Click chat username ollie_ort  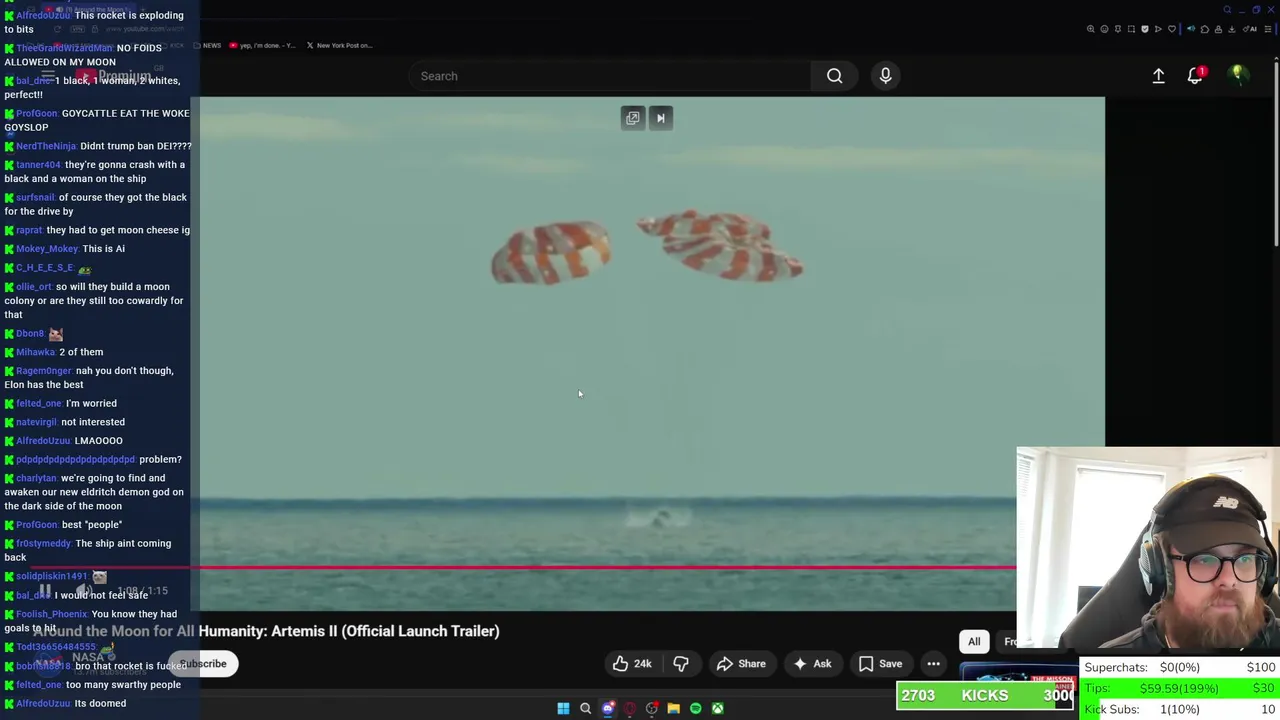coord(34,287)
